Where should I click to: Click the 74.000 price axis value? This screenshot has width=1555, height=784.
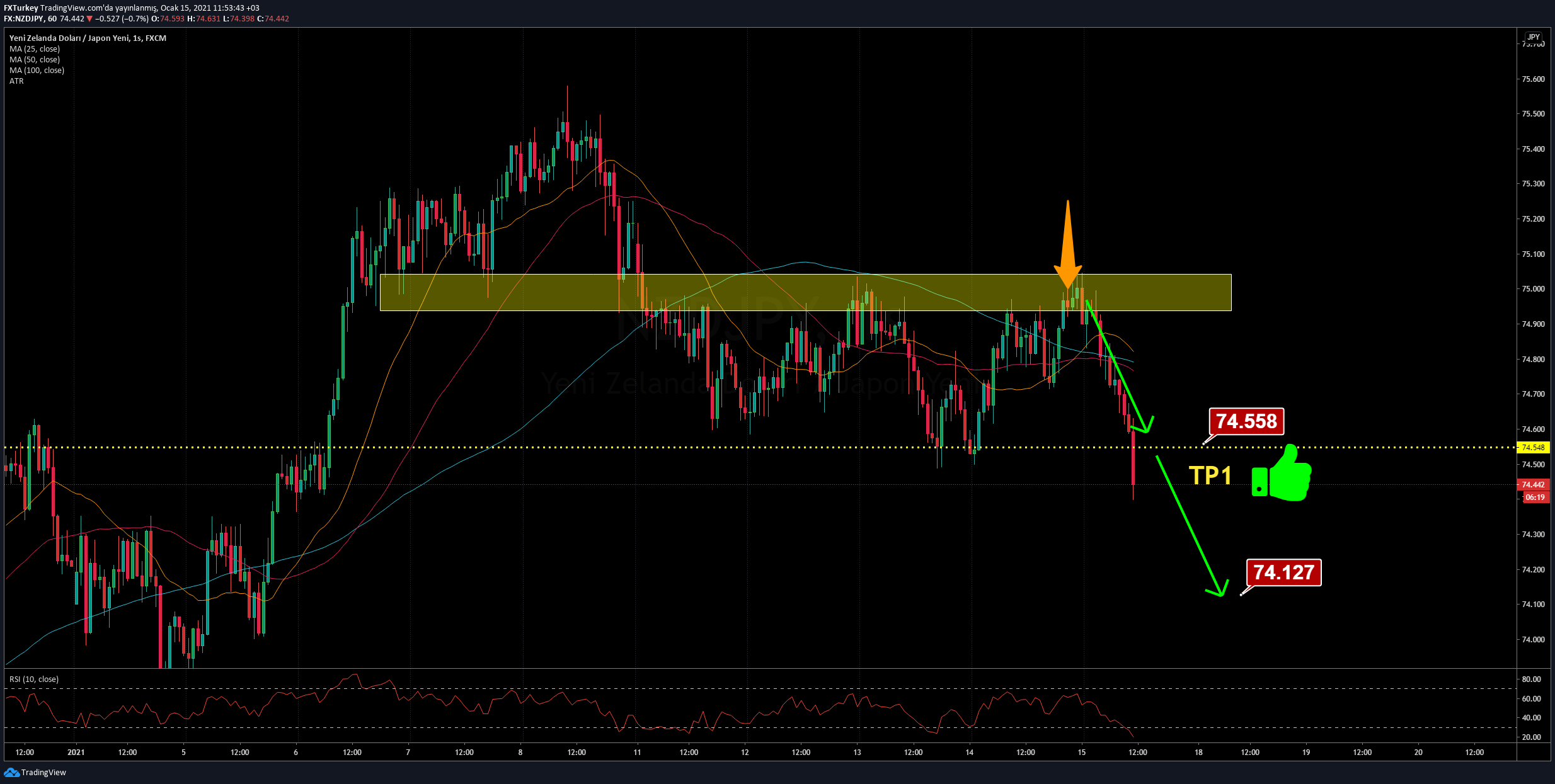(x=1533, y=640)
